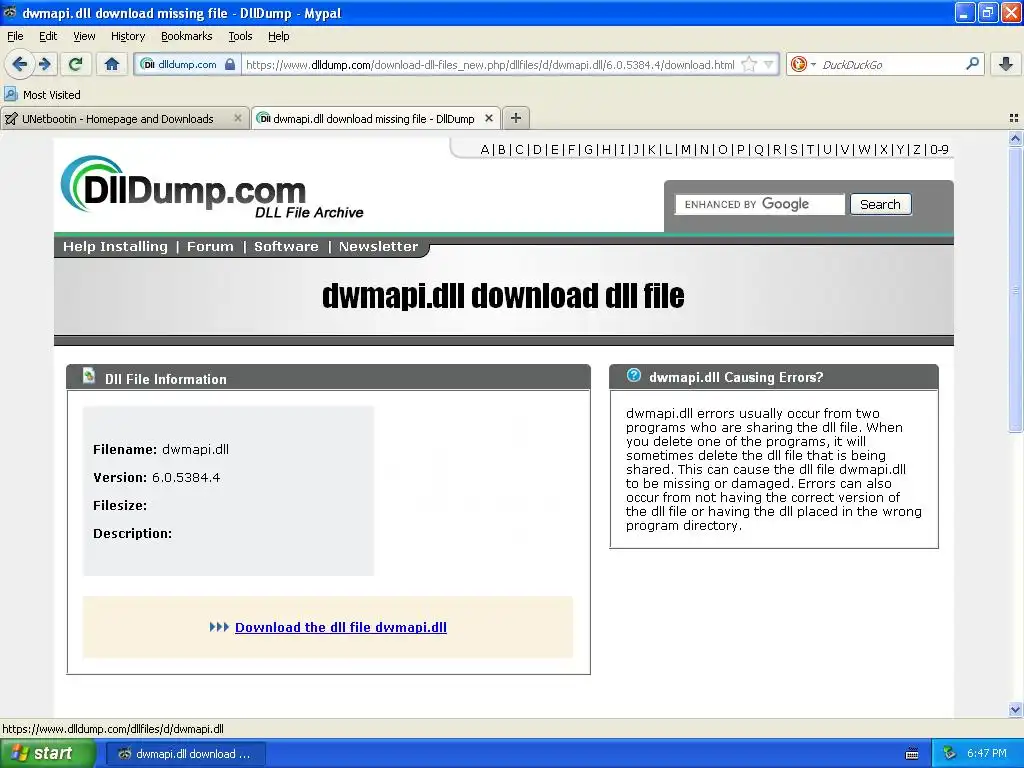Browse DLL files starting with S

pyautogui.click(x=794, y=150)
